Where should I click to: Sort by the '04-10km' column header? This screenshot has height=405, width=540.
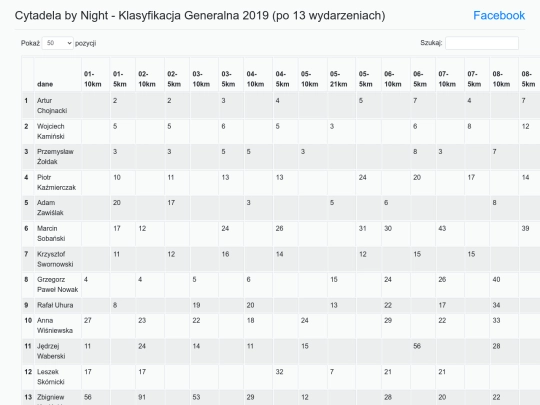click(258, 74)
